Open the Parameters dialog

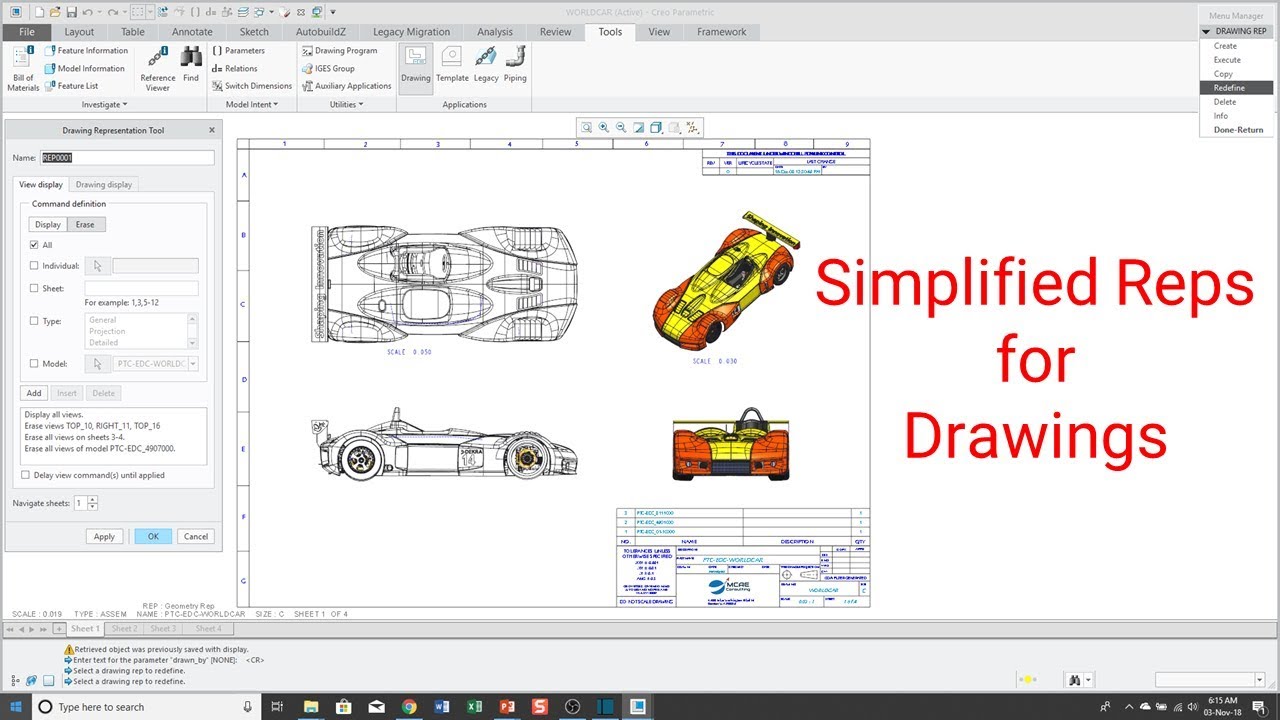[x=238, y=50]
